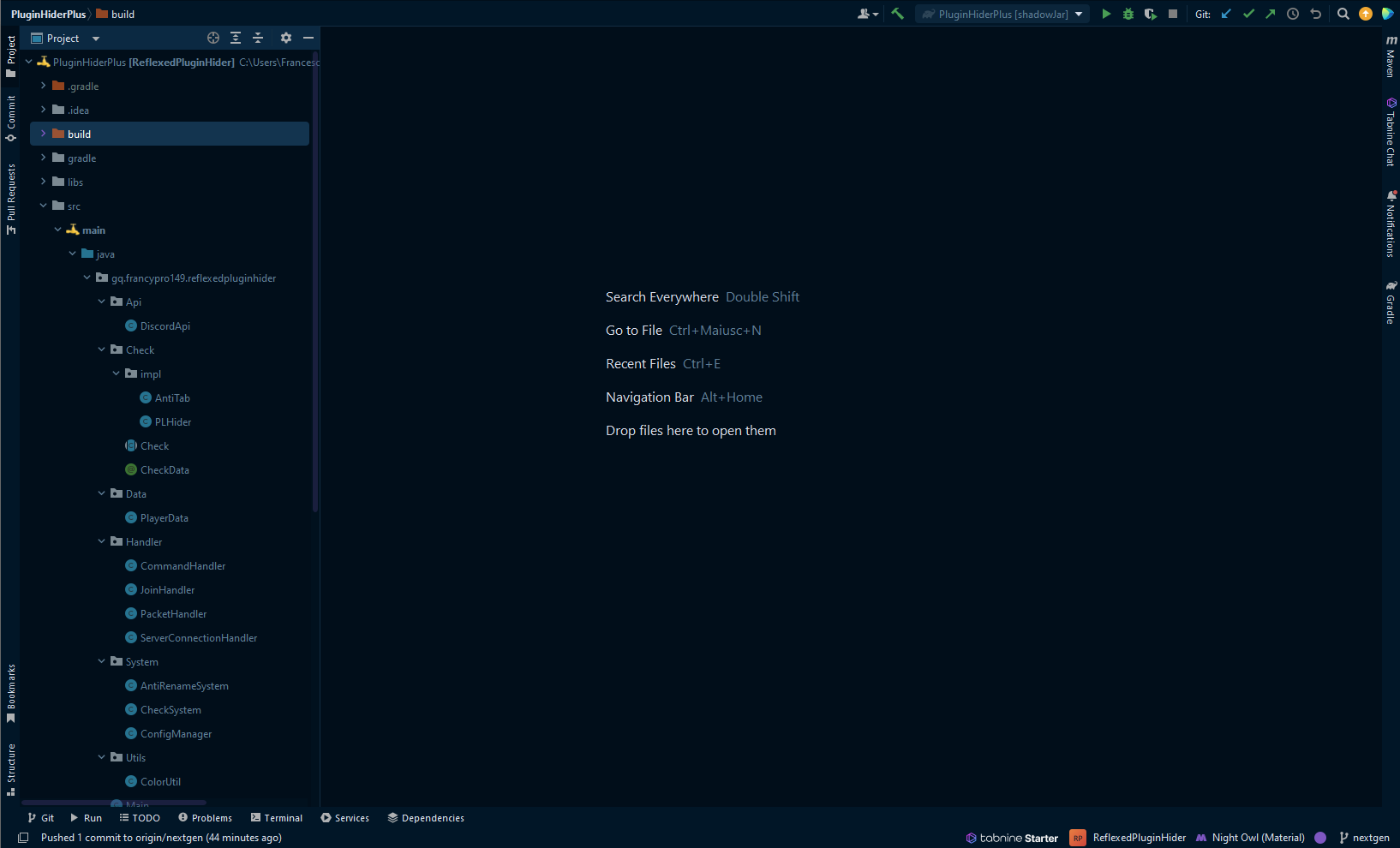Open Maven tool window
Viewport: 1400px width, 848px height.
(1391, 57)
